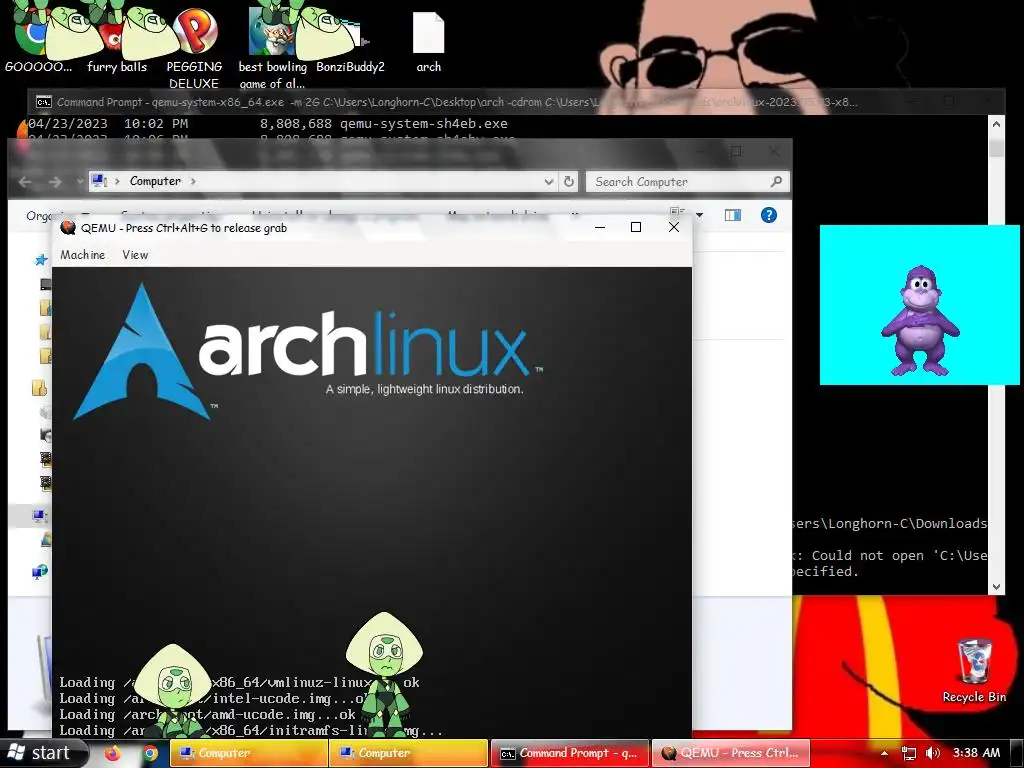Viewport: 1024px width, 768px height.
Task: Open furry balls desktop icon
Action: point(116,42)
